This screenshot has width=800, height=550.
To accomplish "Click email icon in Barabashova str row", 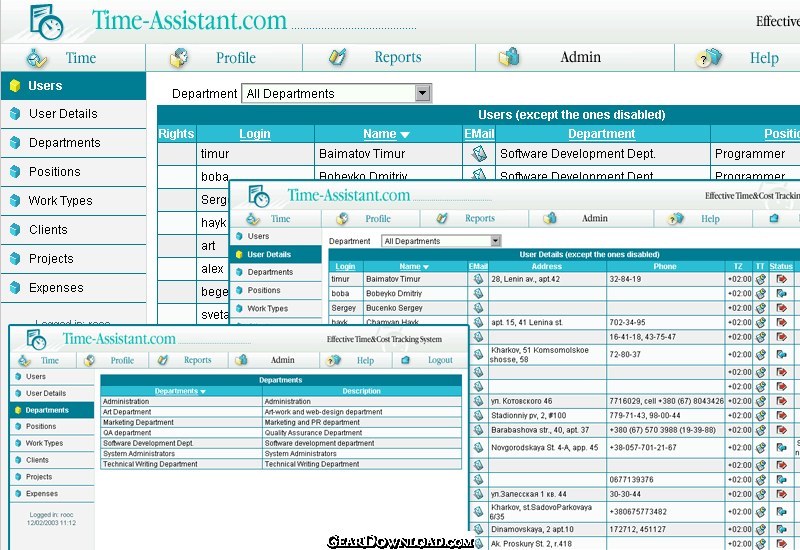I will [x=478, y=430].
